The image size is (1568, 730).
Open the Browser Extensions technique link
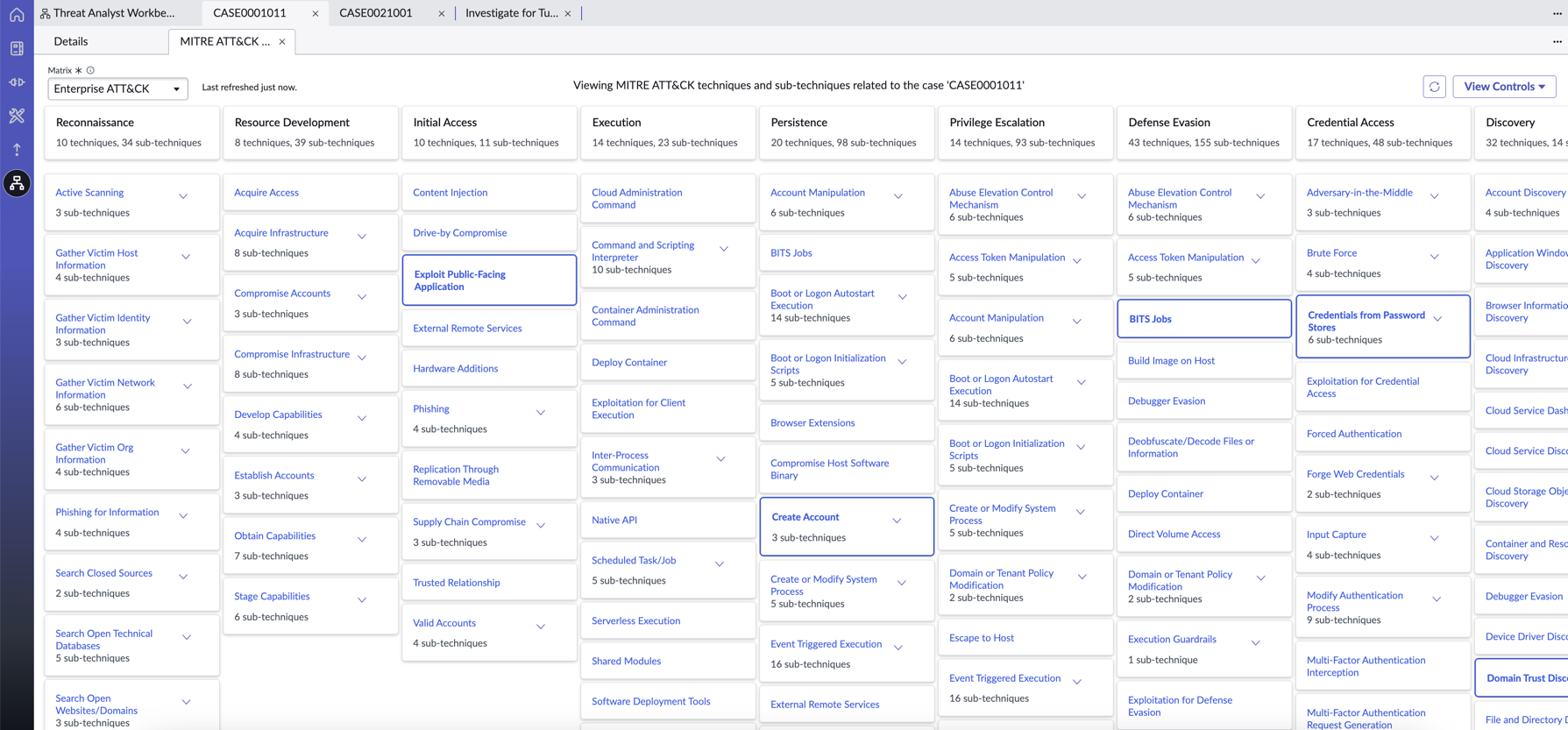coord(812,423)
